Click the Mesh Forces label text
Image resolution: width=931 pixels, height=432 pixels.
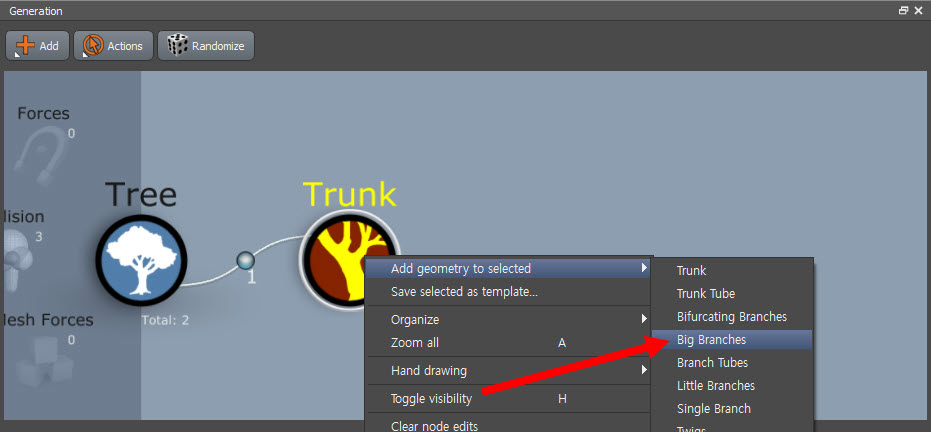[49, 320]
